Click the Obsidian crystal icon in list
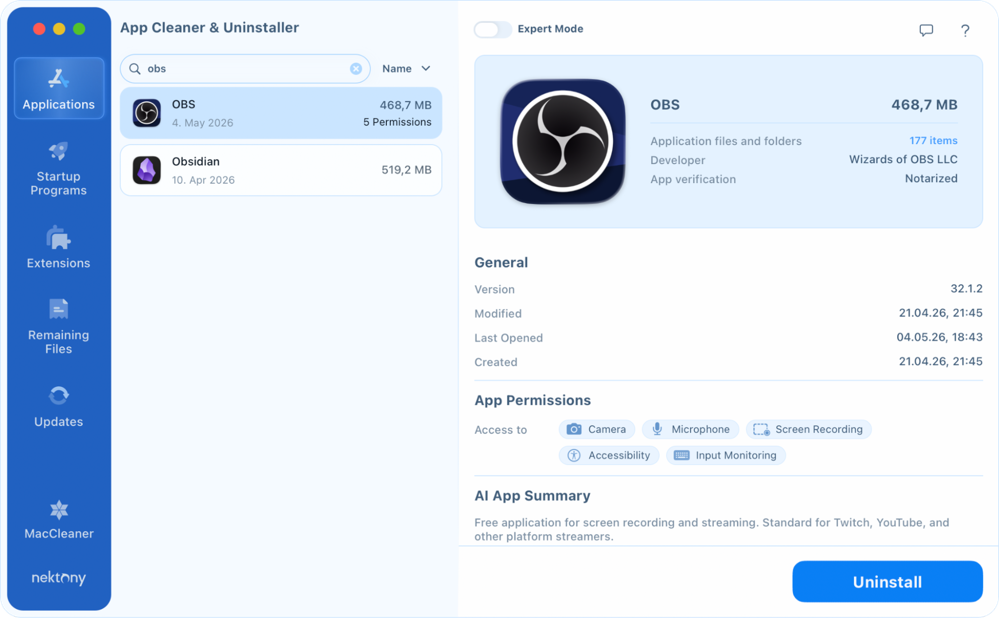Image resolution: width=999 pixels, height=618 pixels. click(147, 170)
